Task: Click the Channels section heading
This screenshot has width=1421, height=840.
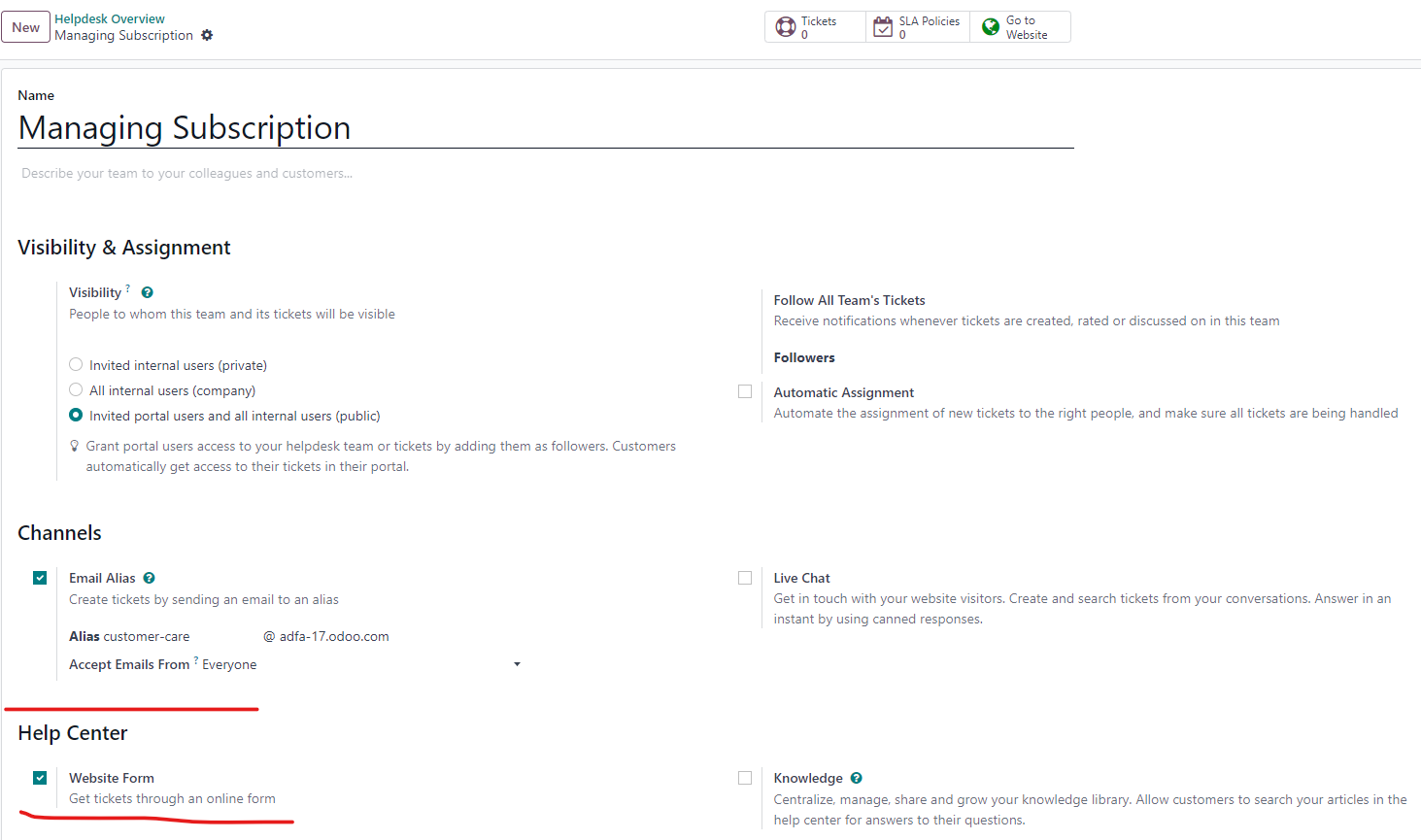Action: click(59, 533)
